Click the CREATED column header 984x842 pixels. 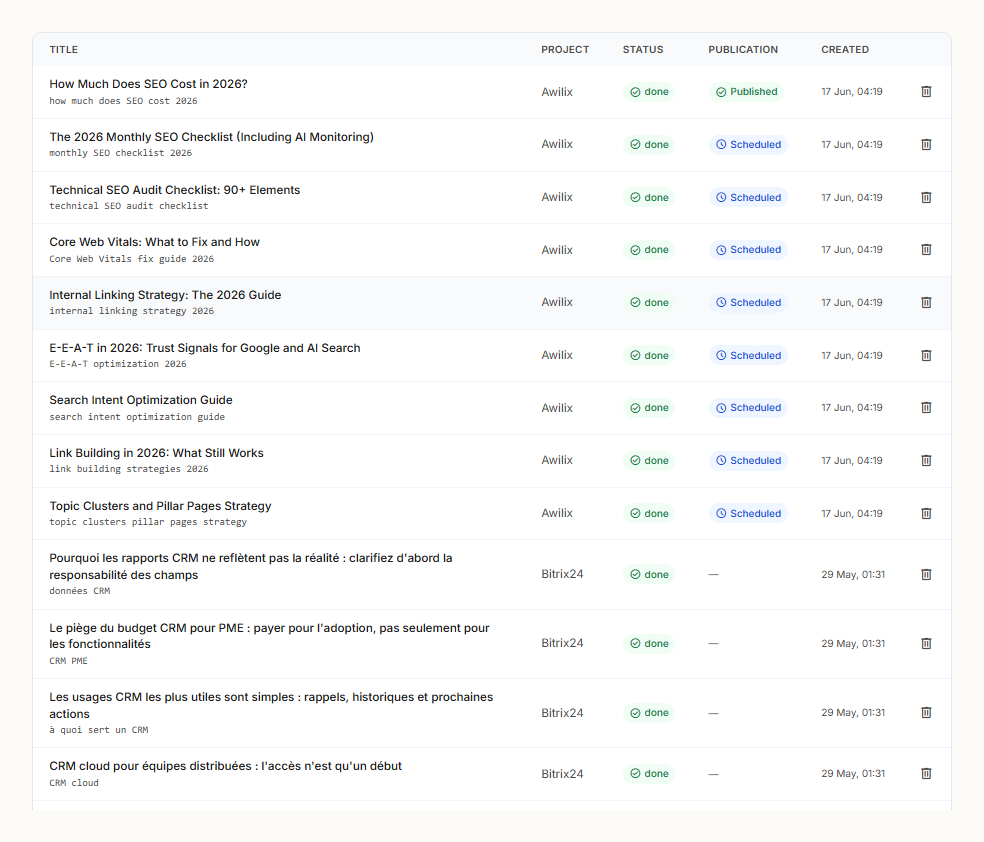click(845, 50)
